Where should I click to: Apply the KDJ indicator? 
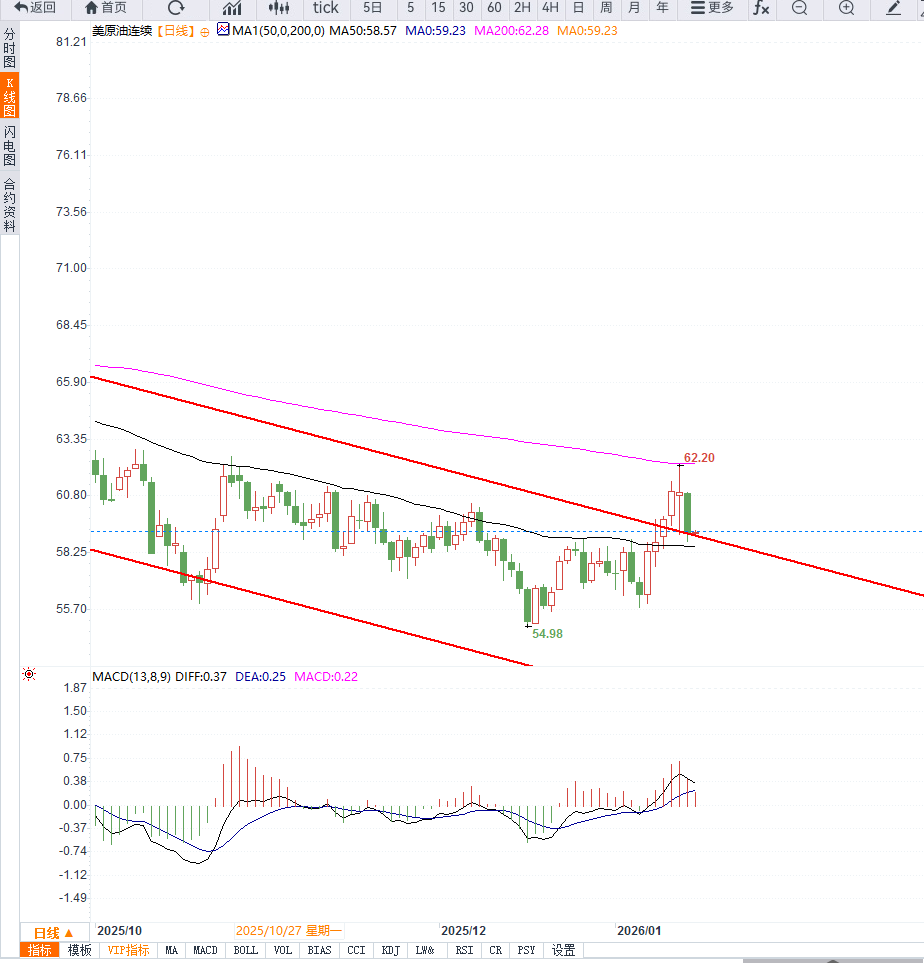pyautogui.click(x=391, y=950)
